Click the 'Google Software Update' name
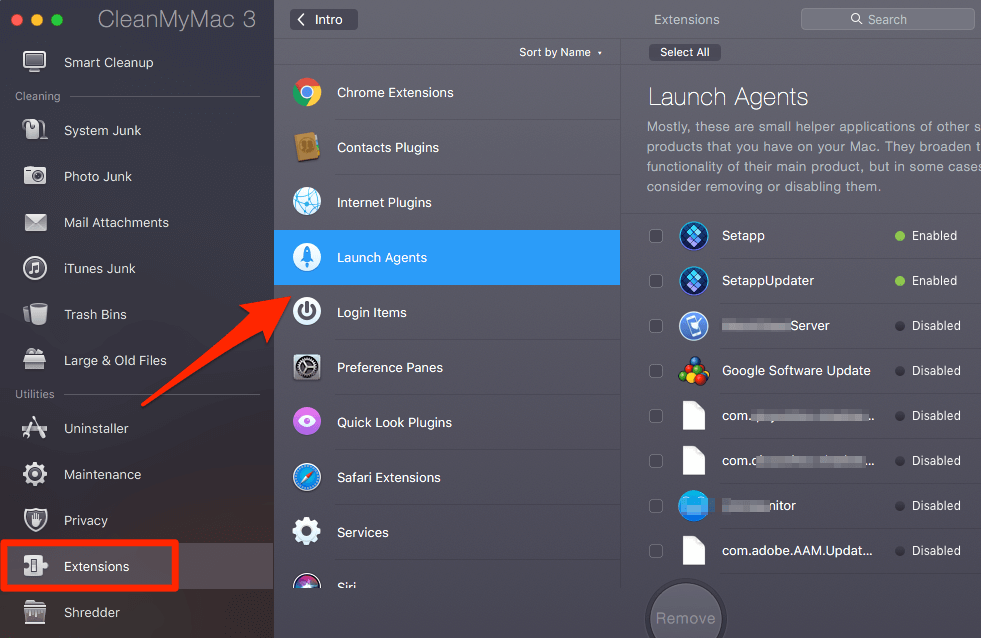 (796, 371)
